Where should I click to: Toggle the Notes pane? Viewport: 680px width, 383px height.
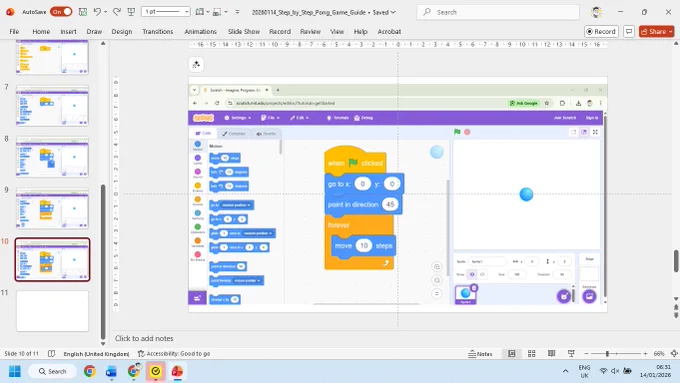pyautogui.click(x=480, y=354)
